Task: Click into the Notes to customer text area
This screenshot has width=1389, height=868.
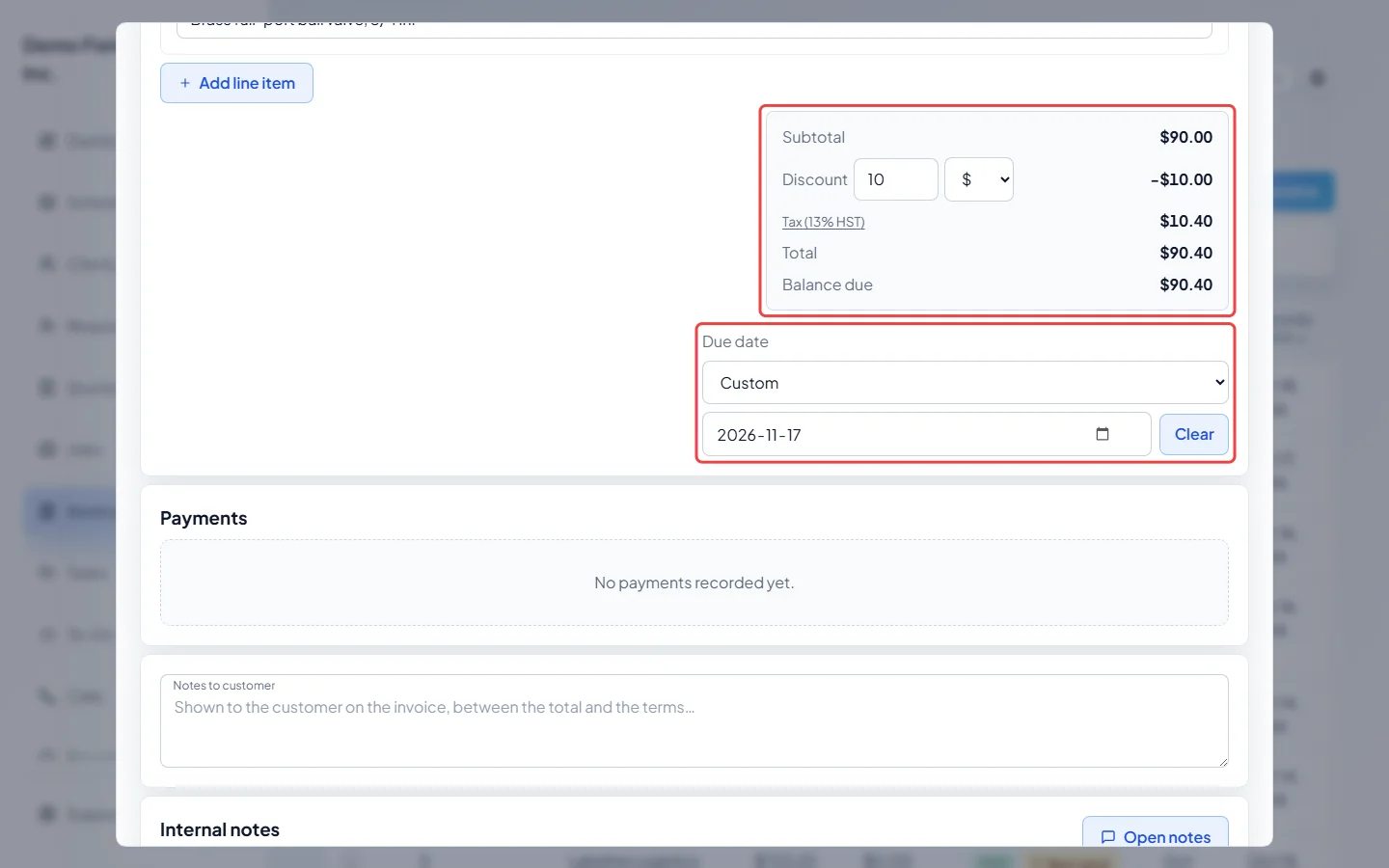Action: pyautogui.click(x=694, y=721)
